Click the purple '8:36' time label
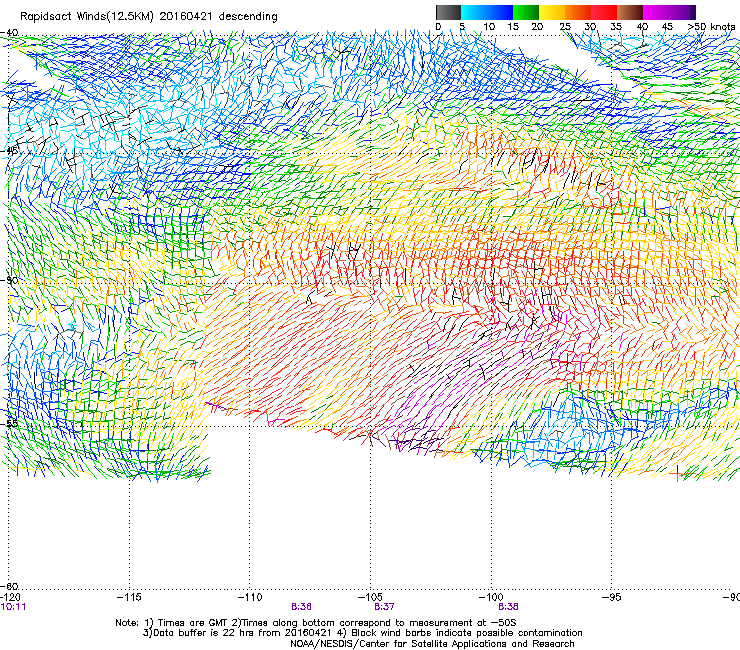Screen dimensions: 740x650 tap(301, 607)
